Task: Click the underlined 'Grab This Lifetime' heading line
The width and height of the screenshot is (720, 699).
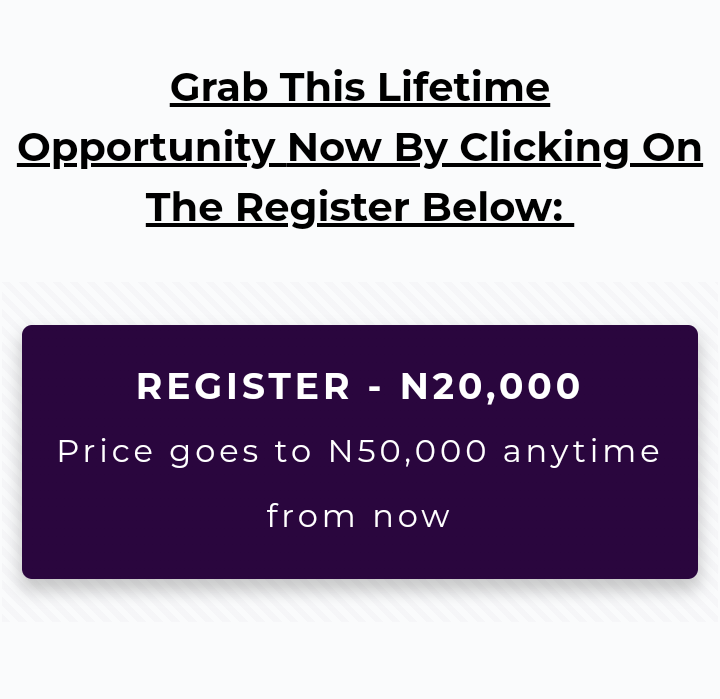Action: tap(360, 88)
